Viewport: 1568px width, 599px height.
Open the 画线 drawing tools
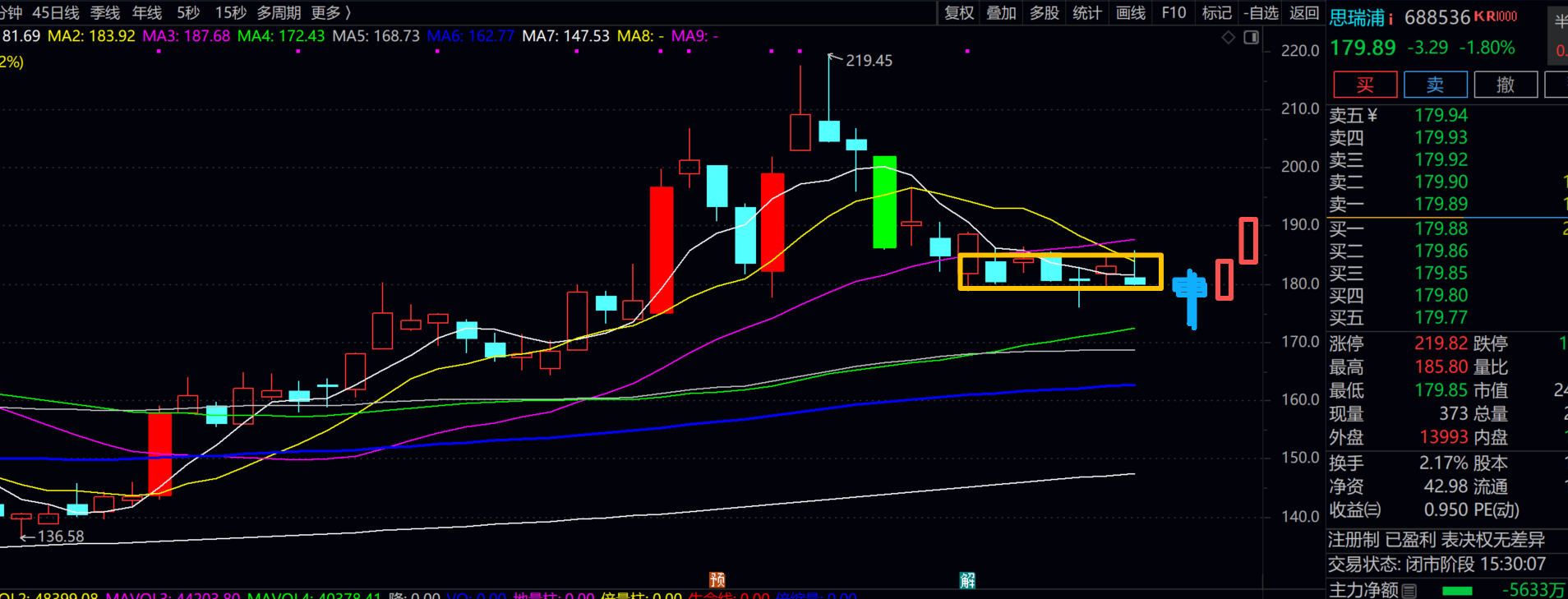pos(1130,12)
